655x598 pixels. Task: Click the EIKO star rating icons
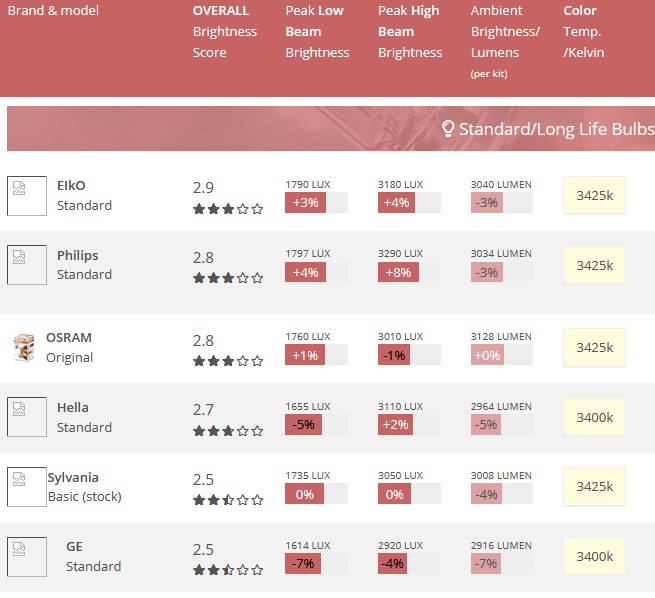(228, 209)
